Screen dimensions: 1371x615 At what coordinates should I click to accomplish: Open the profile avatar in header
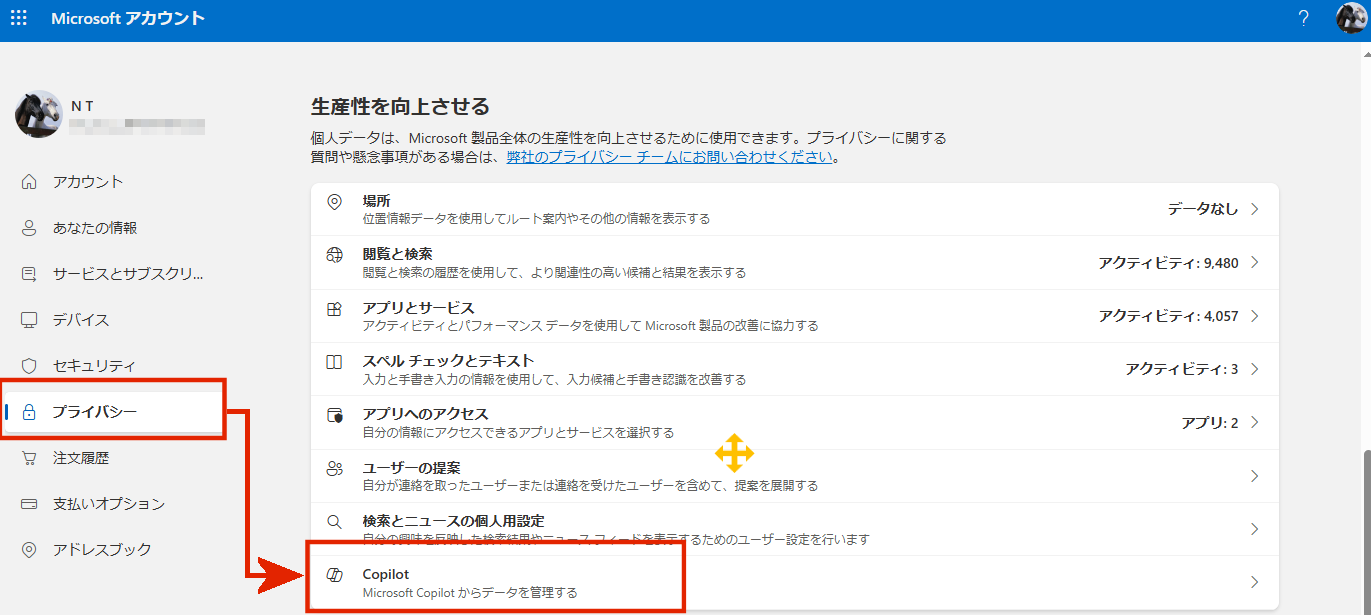[x=1351, y=18]
